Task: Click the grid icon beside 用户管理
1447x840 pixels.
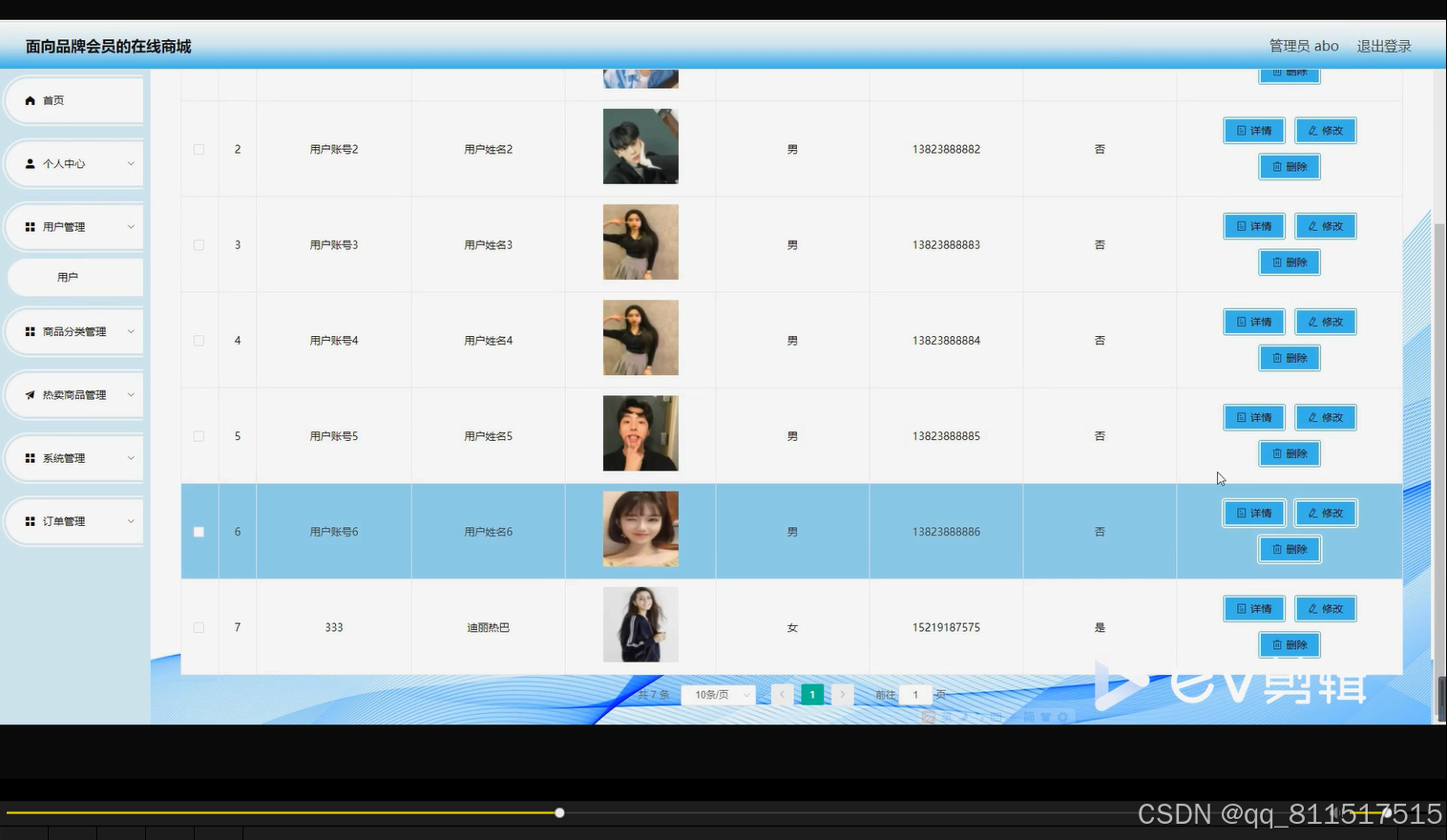Action: point(30,227)
